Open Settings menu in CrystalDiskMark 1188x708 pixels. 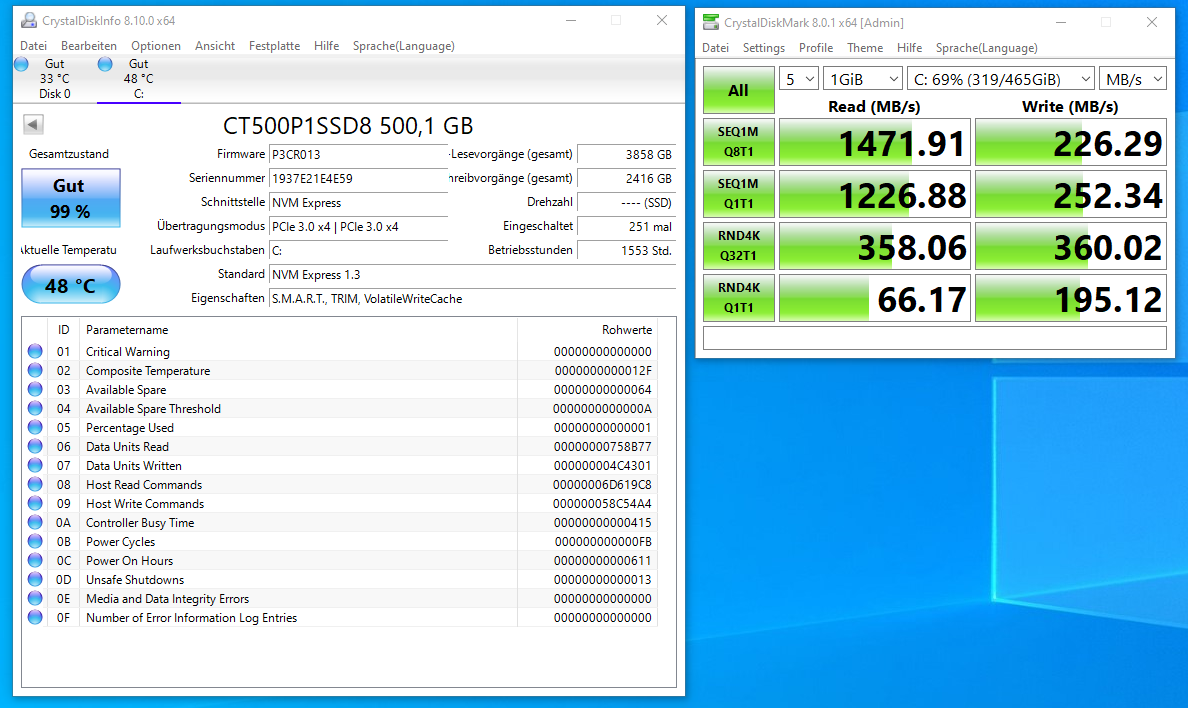(764, 48)
